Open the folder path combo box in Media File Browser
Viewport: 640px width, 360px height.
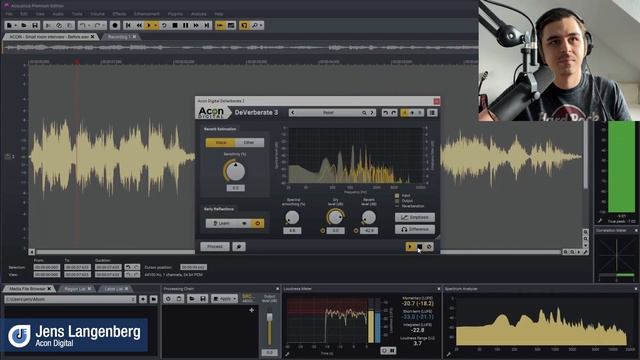tap(70, 299)
